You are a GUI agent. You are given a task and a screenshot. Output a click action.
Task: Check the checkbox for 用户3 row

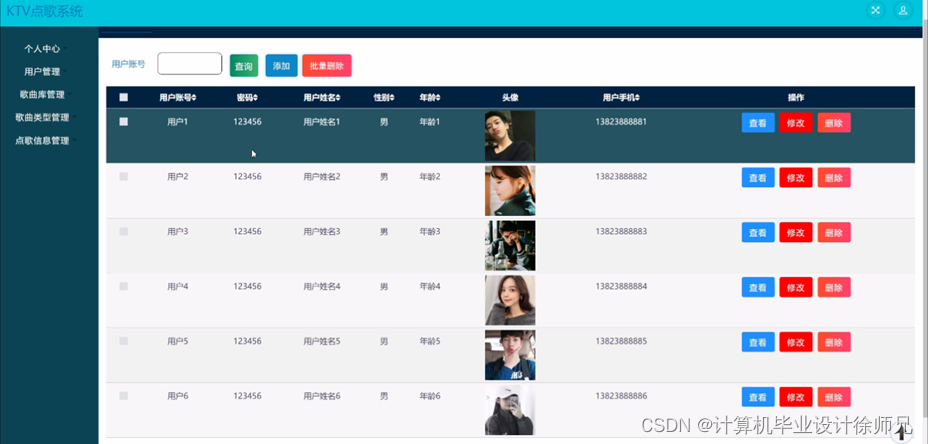(124, 231)
